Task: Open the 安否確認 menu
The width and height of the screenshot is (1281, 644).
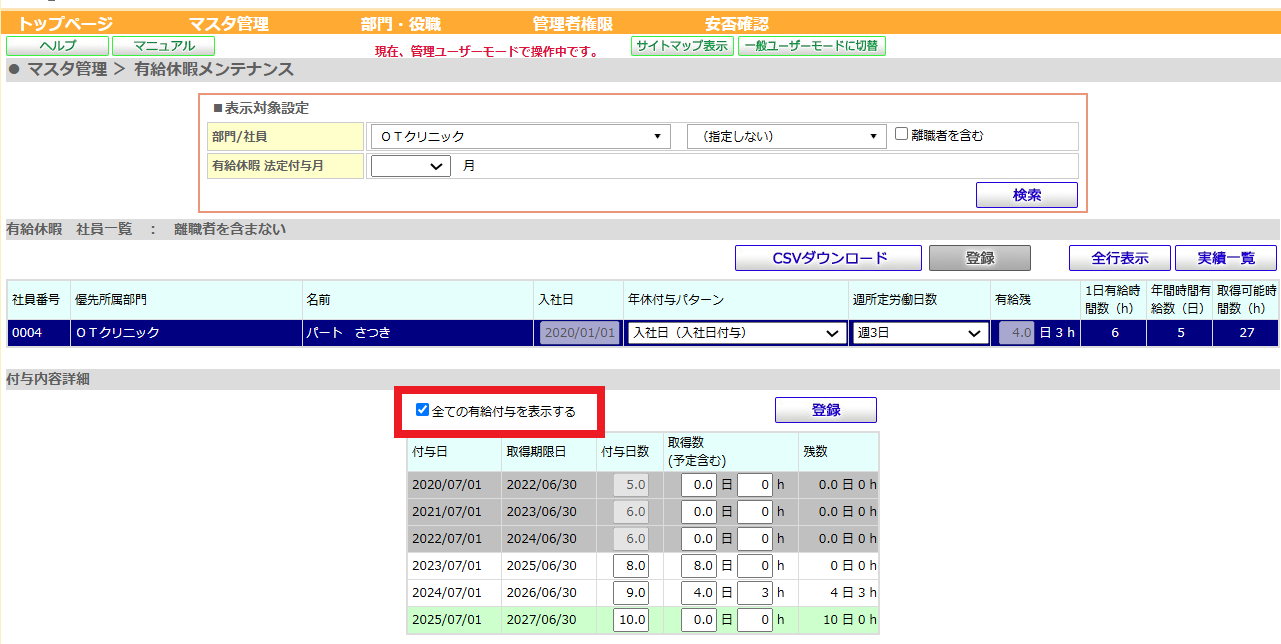Action: [x=737, y=24]
